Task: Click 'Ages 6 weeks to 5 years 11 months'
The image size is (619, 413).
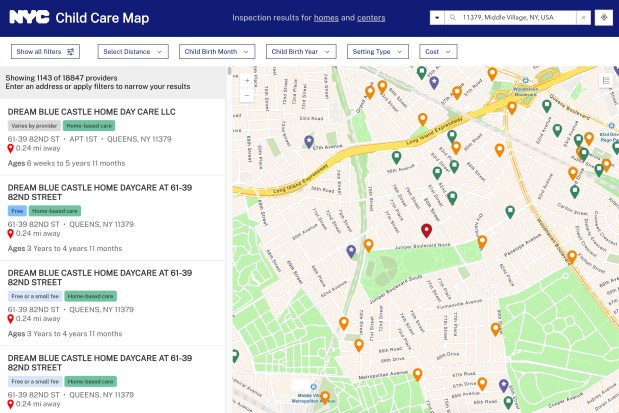Action: pos(66,163)
